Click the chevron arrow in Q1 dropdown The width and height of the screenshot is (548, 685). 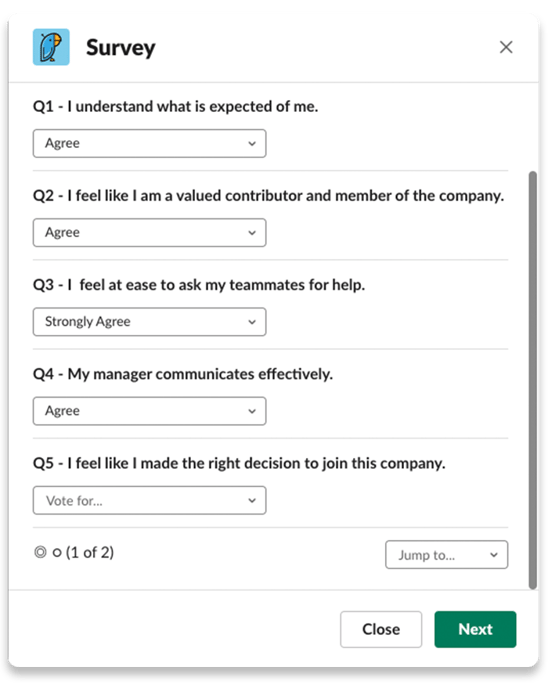click(x=252, y=143)
